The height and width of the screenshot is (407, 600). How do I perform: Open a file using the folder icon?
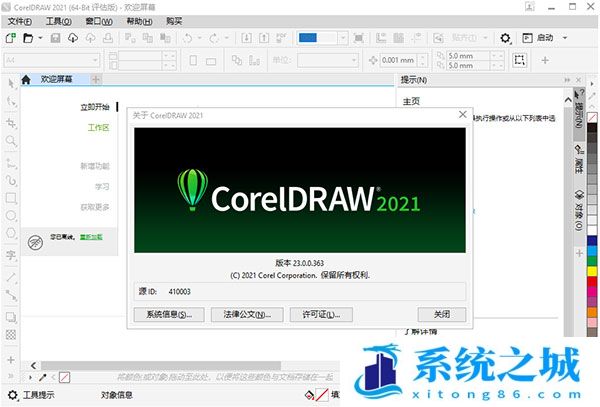28,38
